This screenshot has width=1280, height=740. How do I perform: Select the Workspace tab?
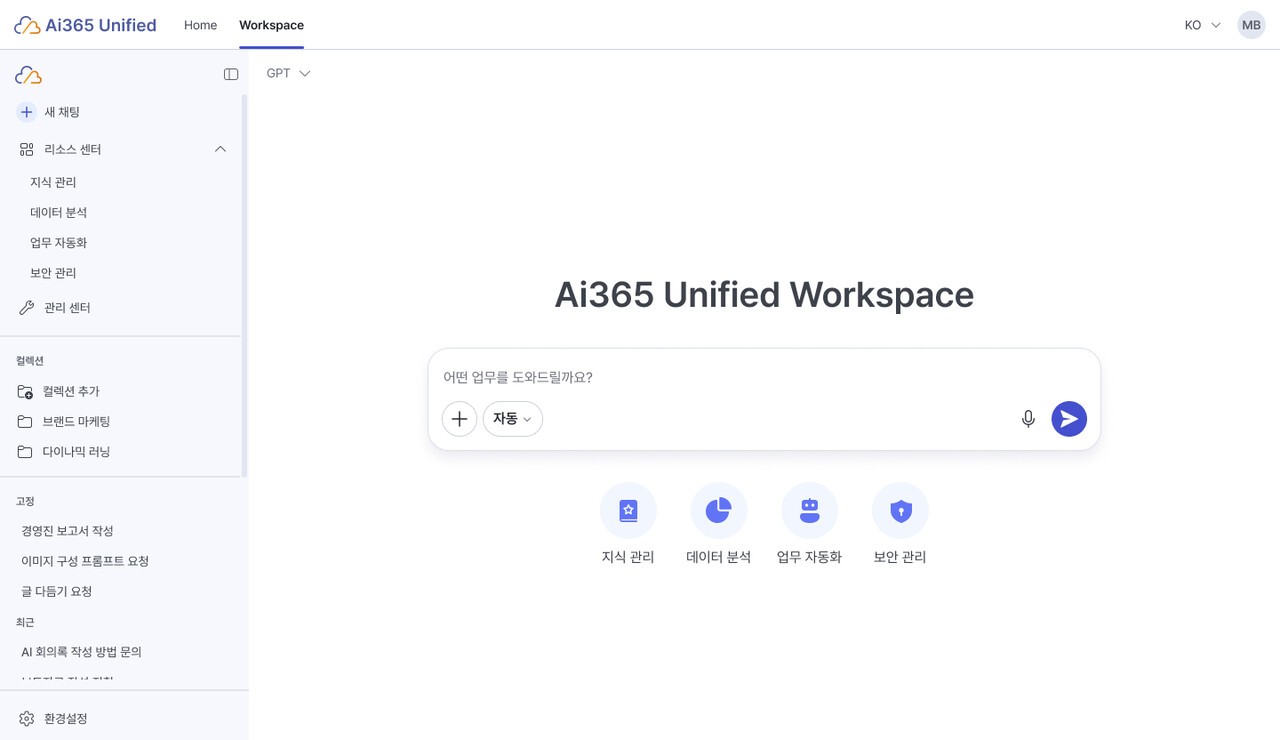pos(271,25)
